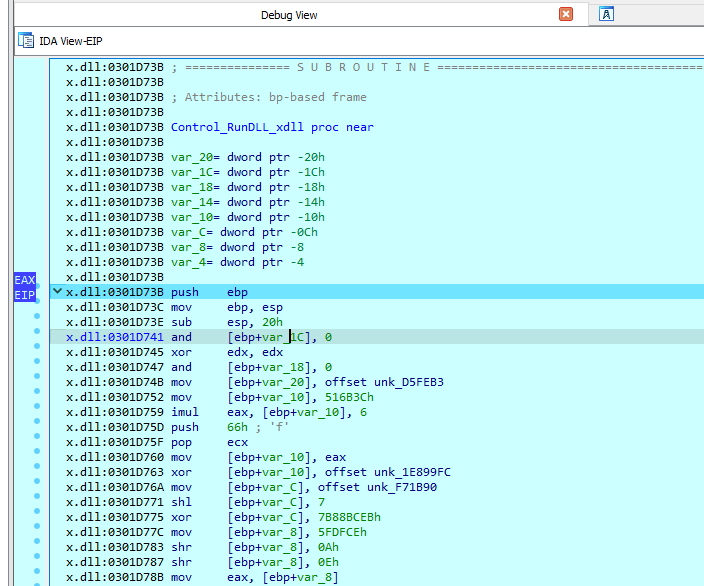704x586 pixels.
Task: Click offset unk_D5FEB3 reference
Action: tap(384, 382)
